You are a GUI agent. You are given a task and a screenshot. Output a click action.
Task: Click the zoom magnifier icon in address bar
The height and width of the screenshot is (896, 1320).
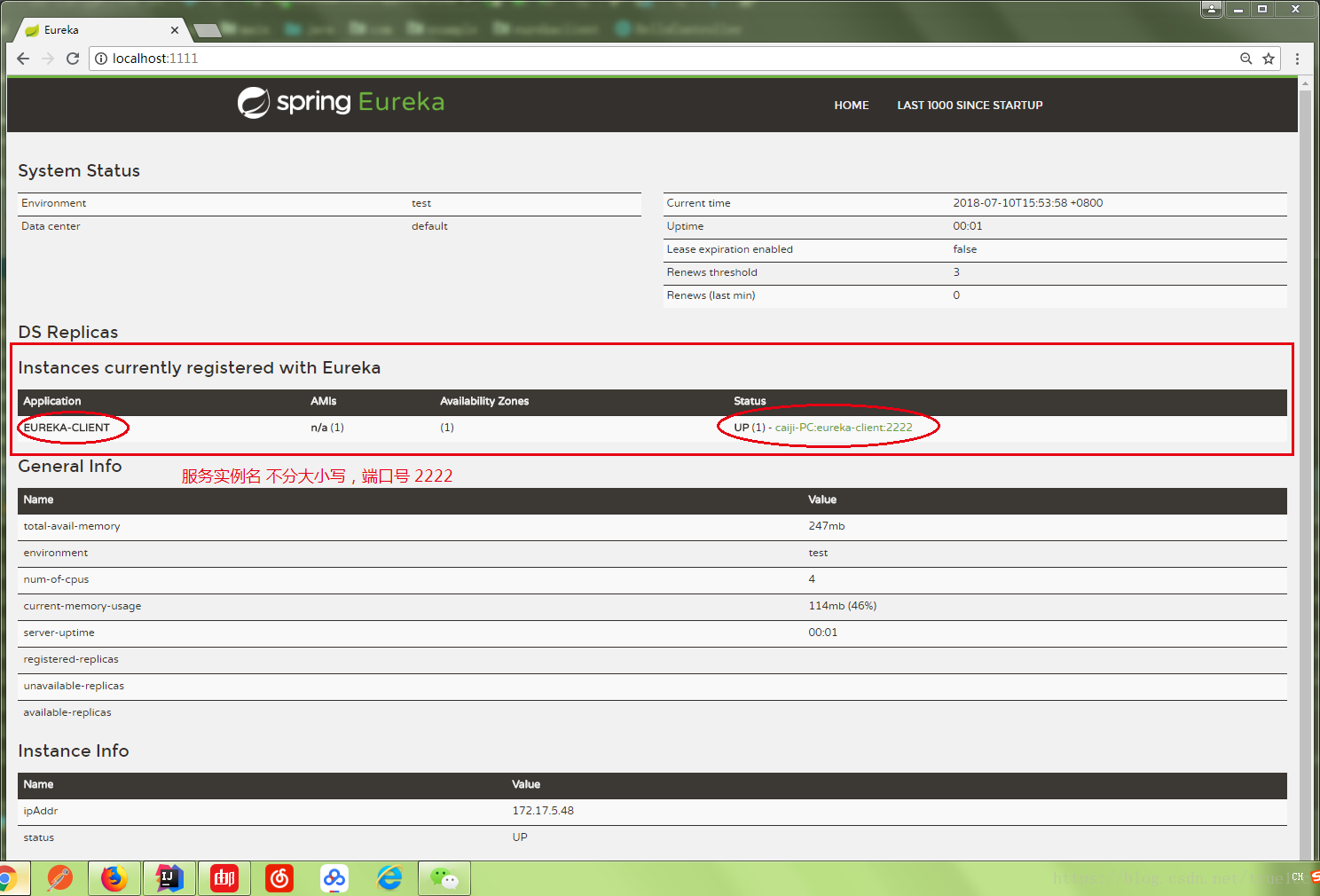pyautogui.click(x=1246, y=59)
